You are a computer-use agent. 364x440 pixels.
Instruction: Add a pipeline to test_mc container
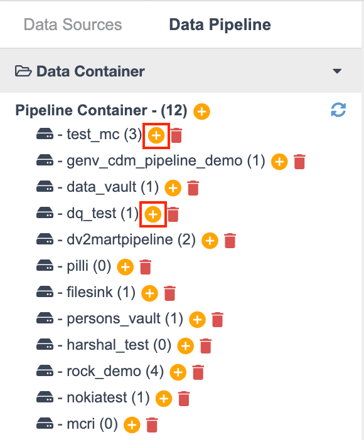(156, 136)
